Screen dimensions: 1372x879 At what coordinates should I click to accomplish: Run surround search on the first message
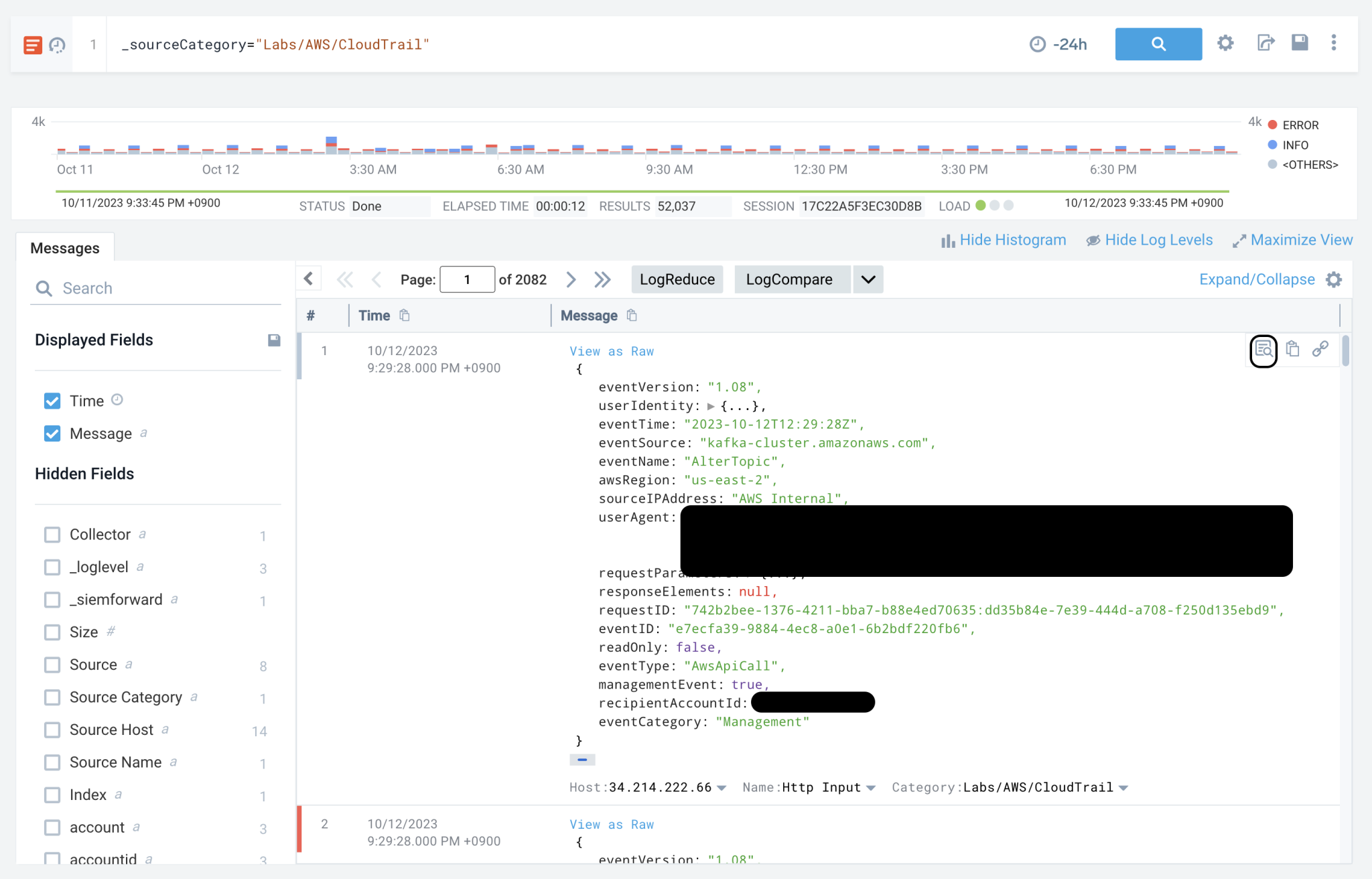[1263, 349]
